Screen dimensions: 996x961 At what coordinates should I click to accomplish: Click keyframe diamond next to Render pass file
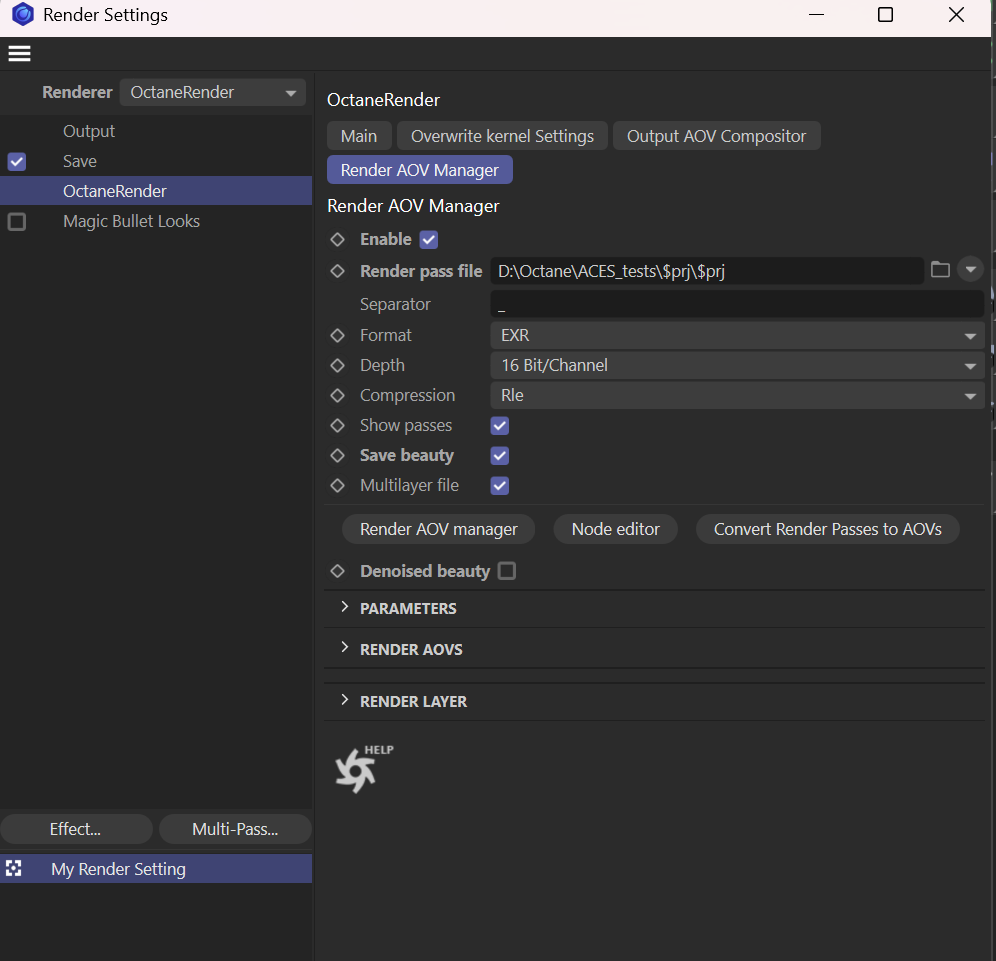click(337, 271)
